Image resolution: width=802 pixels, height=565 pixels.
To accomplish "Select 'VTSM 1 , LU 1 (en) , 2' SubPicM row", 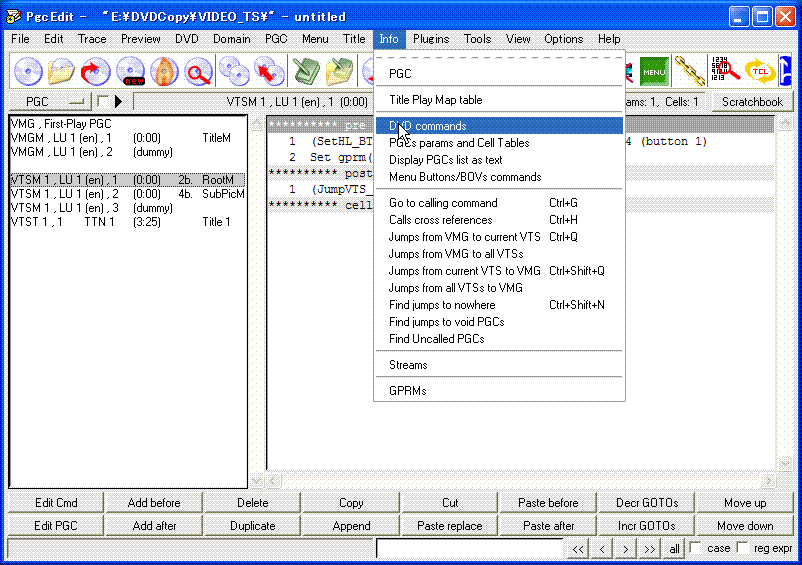I will point(127,194).
